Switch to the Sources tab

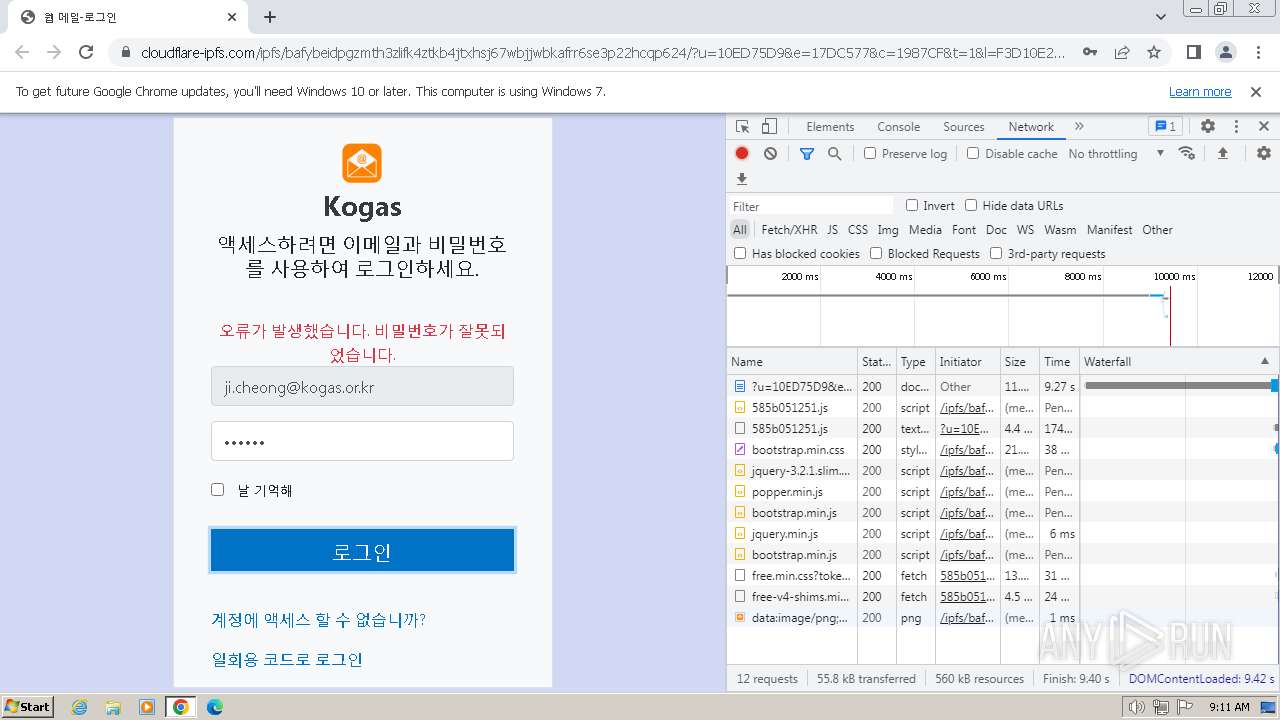coord(964,127)
